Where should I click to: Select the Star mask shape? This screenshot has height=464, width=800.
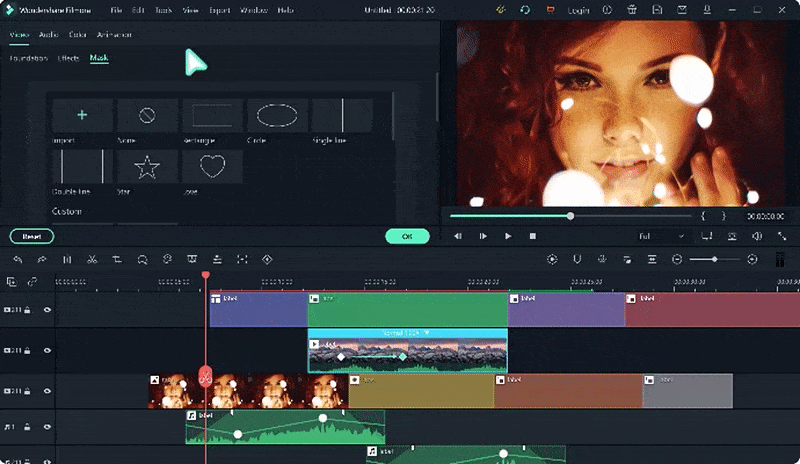tap(147, 167)
